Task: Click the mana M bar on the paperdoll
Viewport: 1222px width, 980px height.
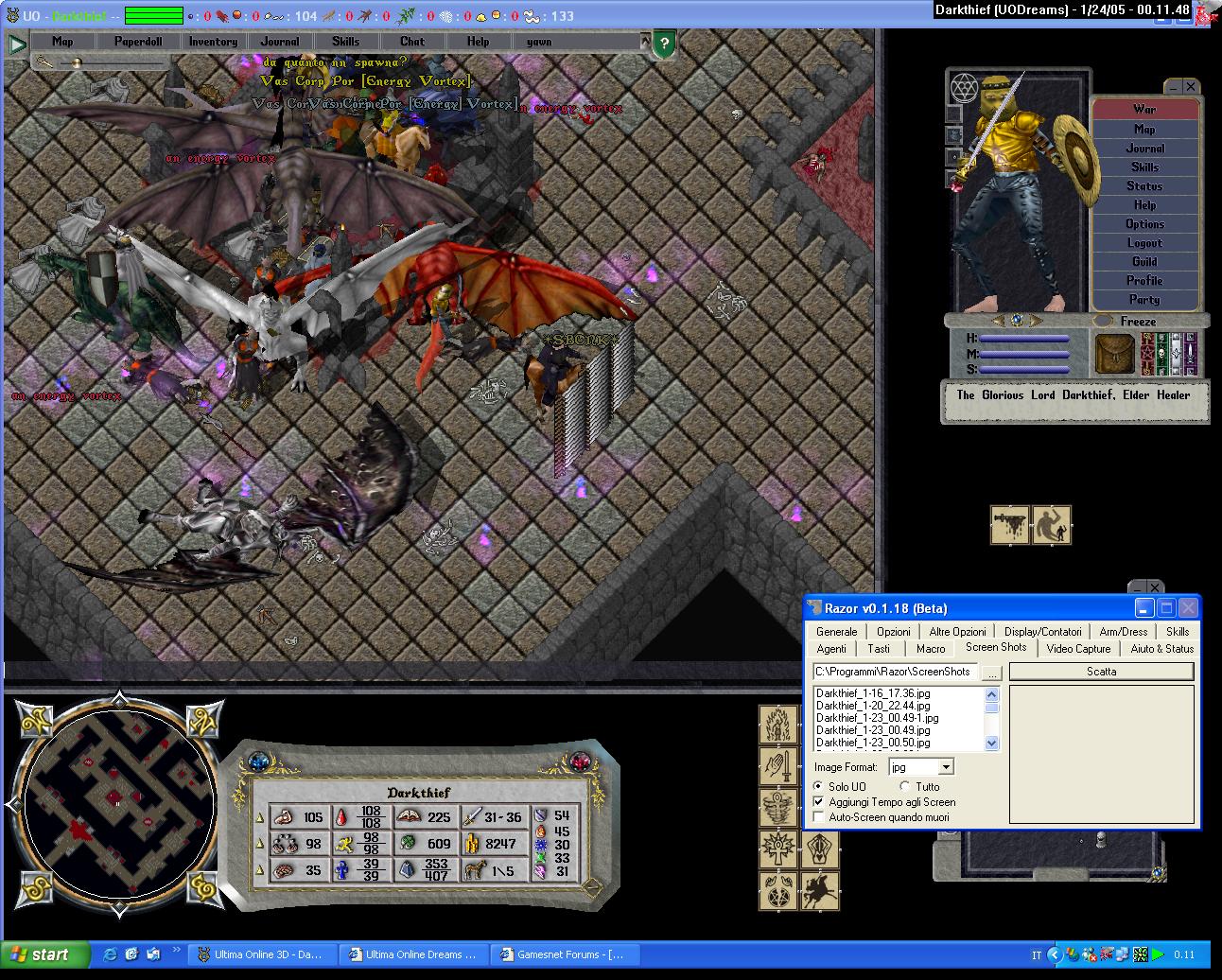Action: [x=1024, y=355]
